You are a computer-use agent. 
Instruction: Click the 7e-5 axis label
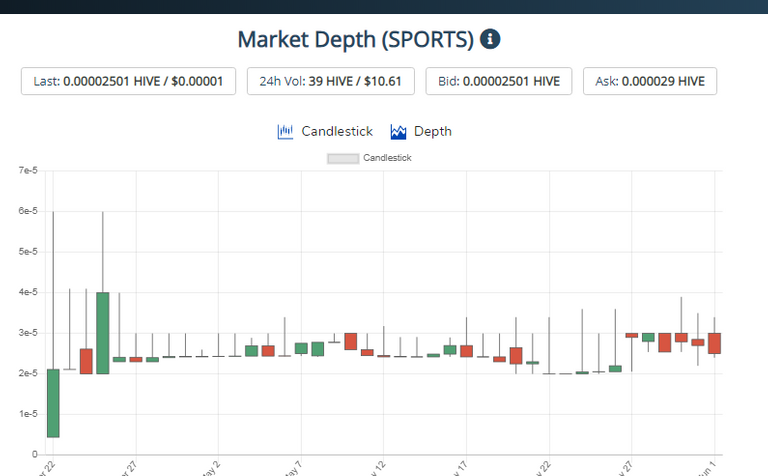(x=28, y=170)
